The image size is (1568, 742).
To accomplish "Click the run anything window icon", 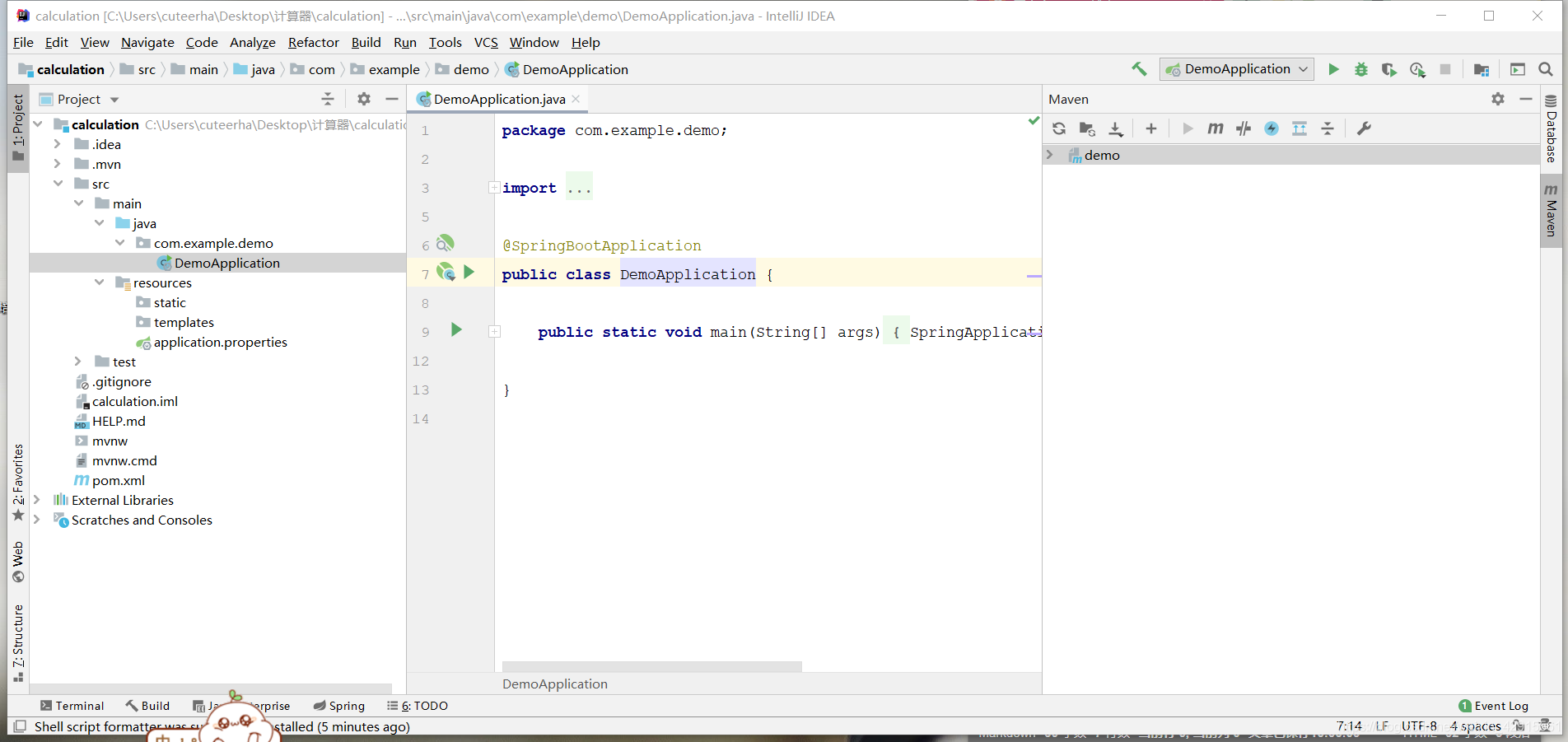I will tap(1518, 69).
